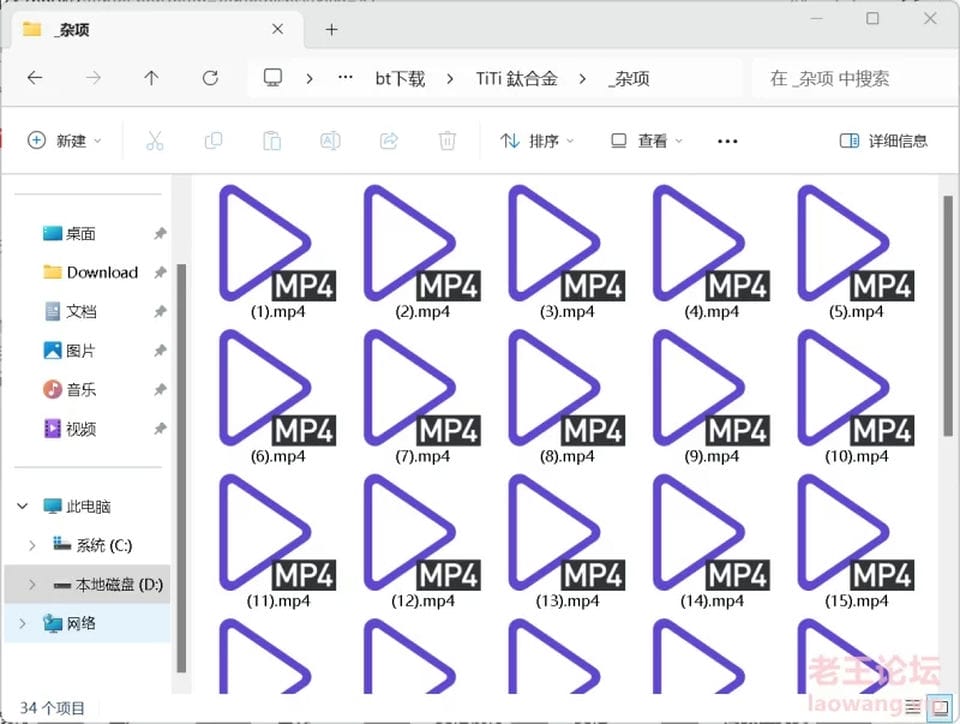Select file (14).mp4

point(711,540)
